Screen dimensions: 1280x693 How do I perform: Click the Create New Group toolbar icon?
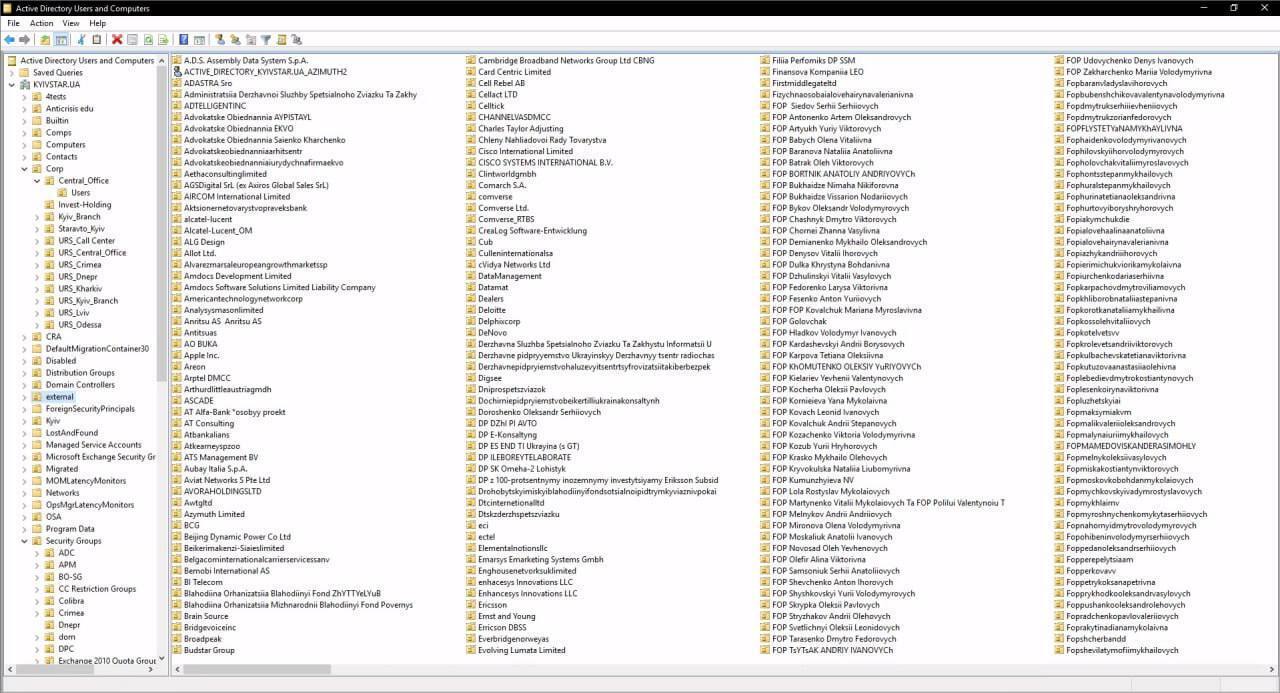point(235,40)
